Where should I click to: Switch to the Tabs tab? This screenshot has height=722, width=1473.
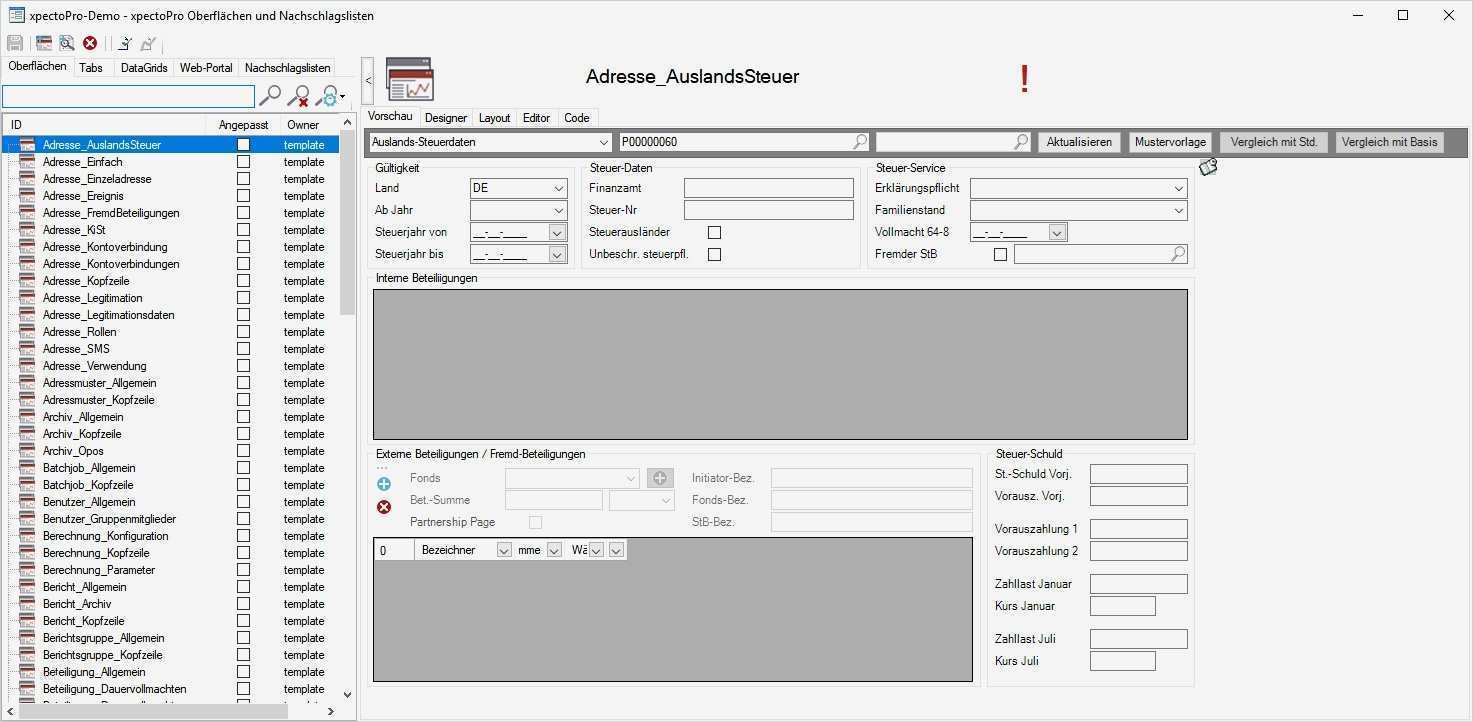point(91,68)
